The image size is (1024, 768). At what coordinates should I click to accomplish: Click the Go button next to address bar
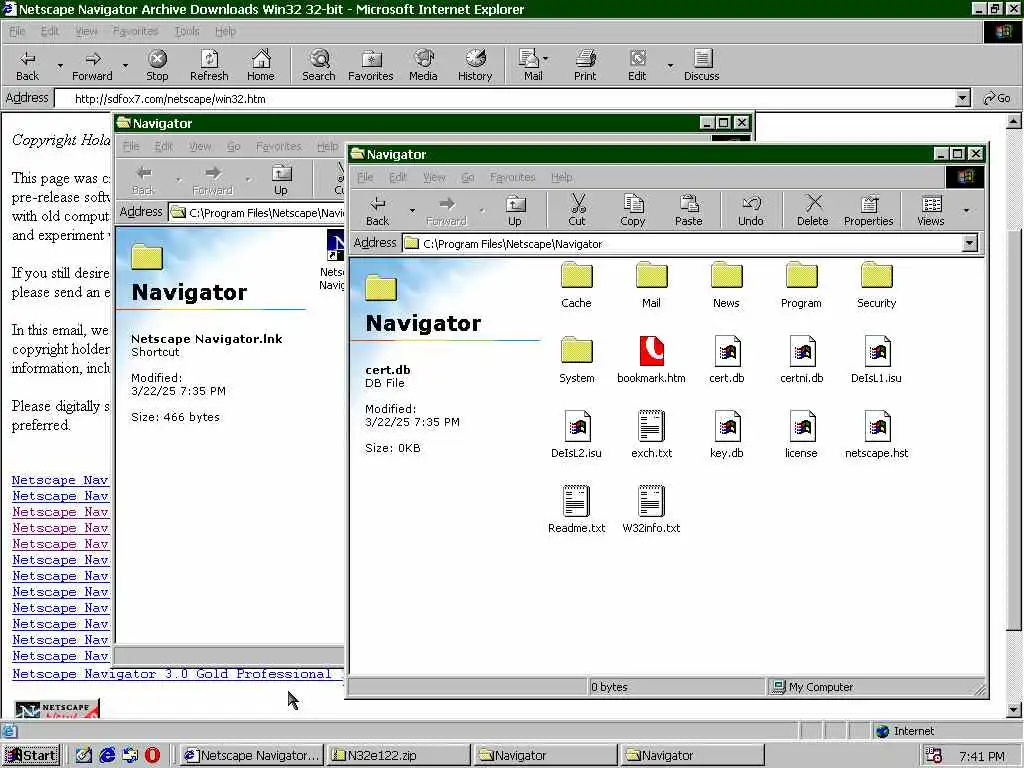[x=997, y=99]
